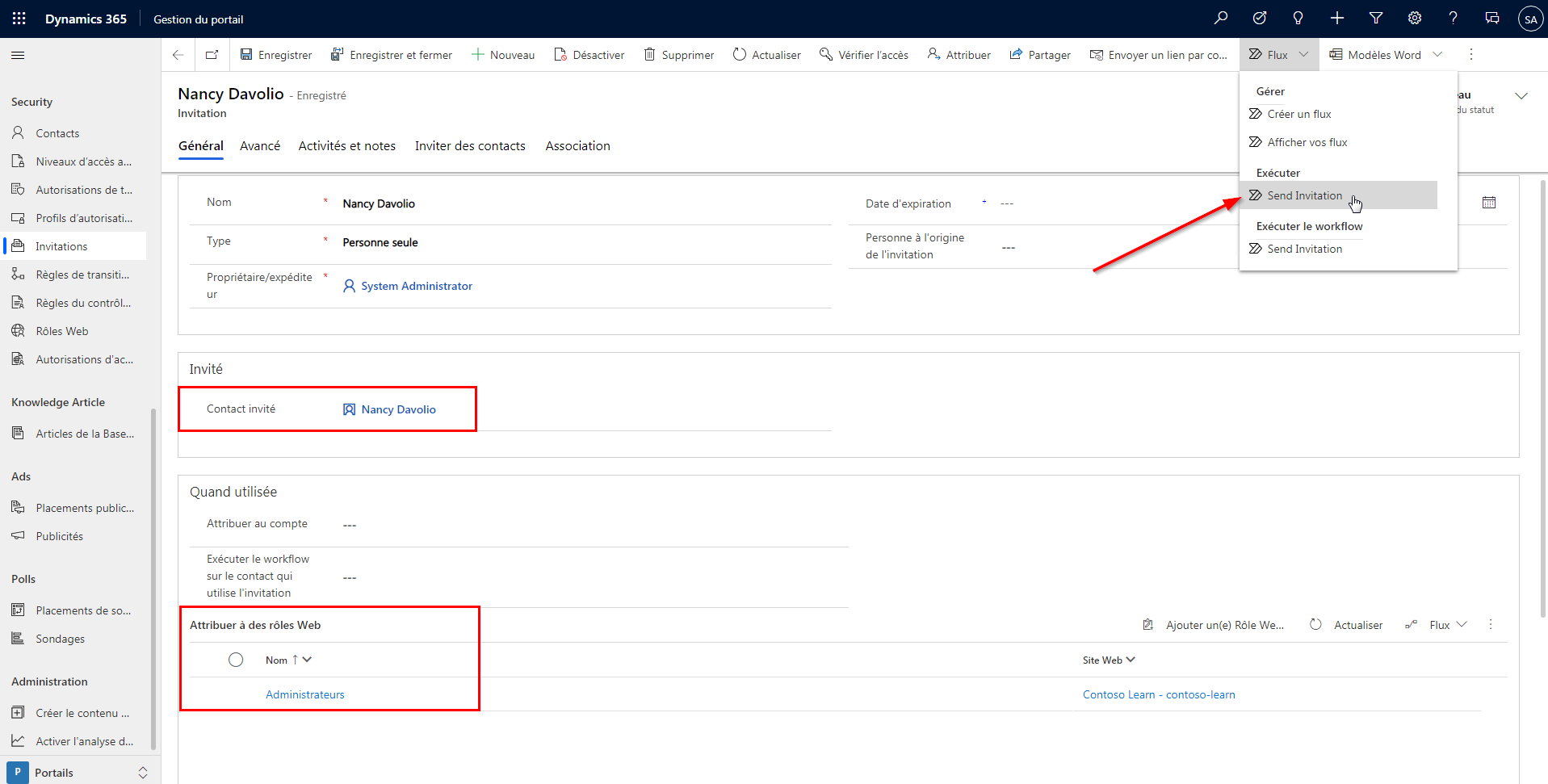Click Actualiser in the top command bar

pyautogui.click(x=767, y=55)
